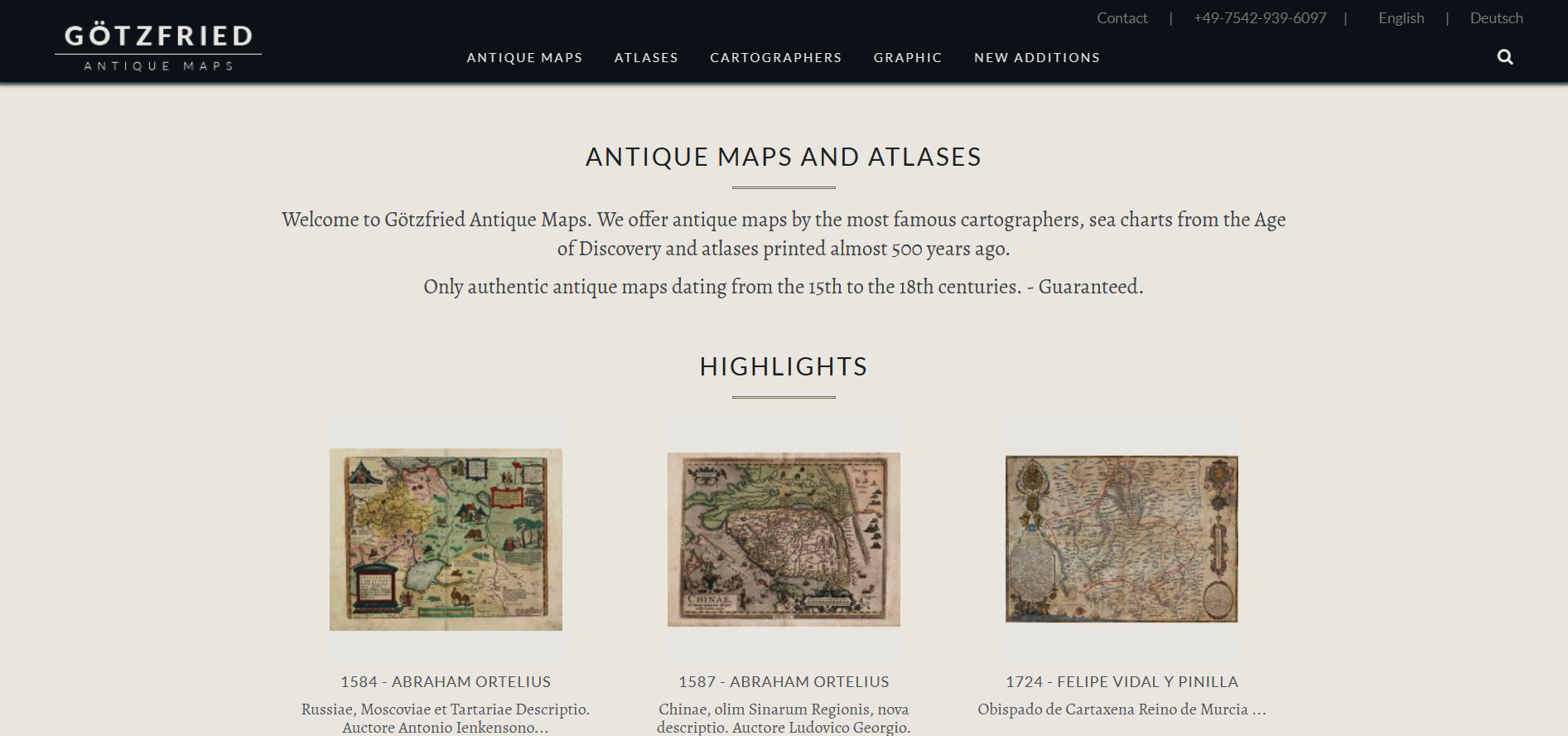Viewport: 1568px width, 736px height.
Task: Click the 'Welcome to Götzfried Antique Maps' paragraph
Action: pyautogui.click(x=784, y=234)
